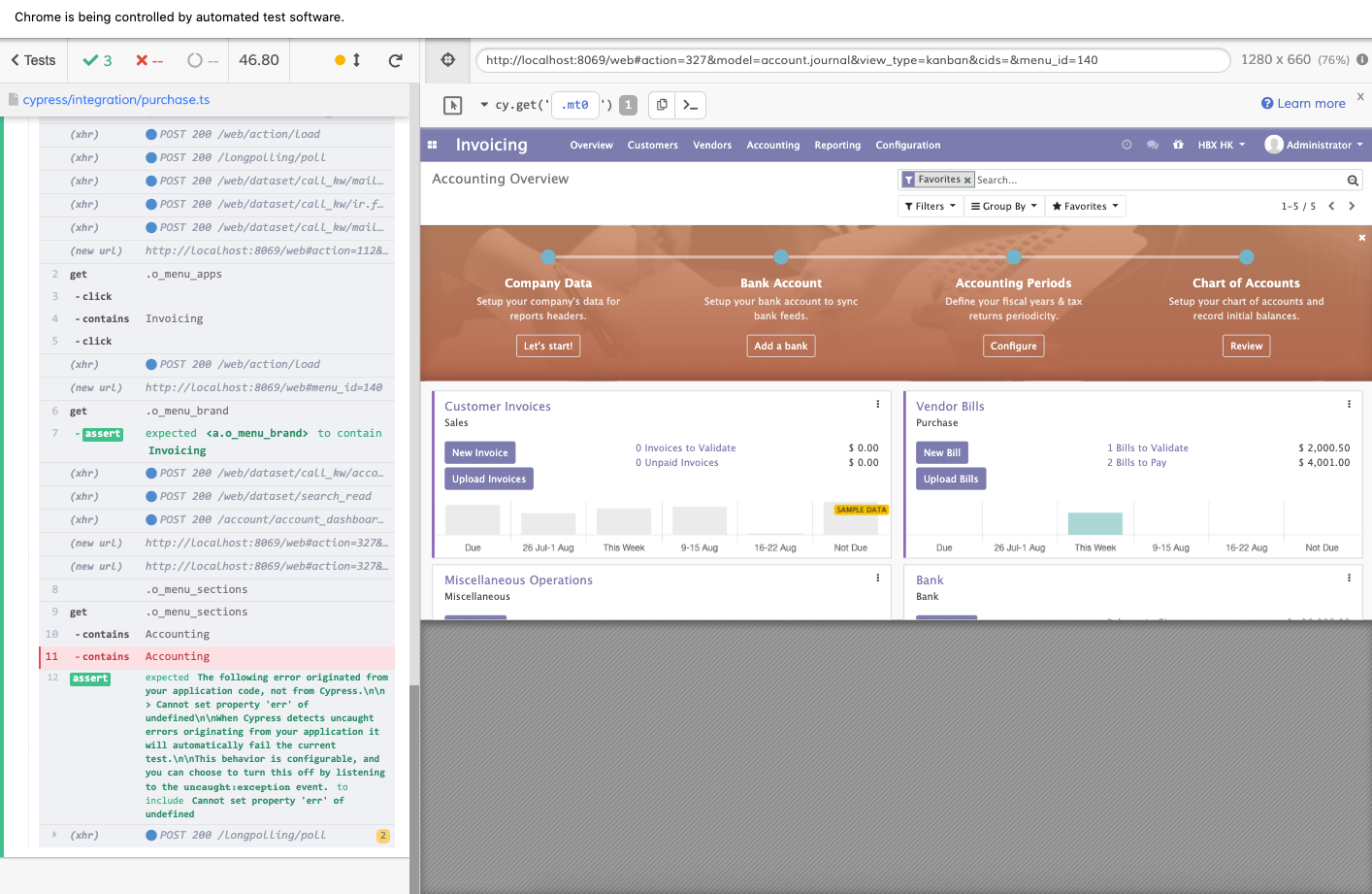Viewport: 1372px width, 894px height.
Task: Open Customer Invoices card kebab menu
Action: [x=878, y=405]
